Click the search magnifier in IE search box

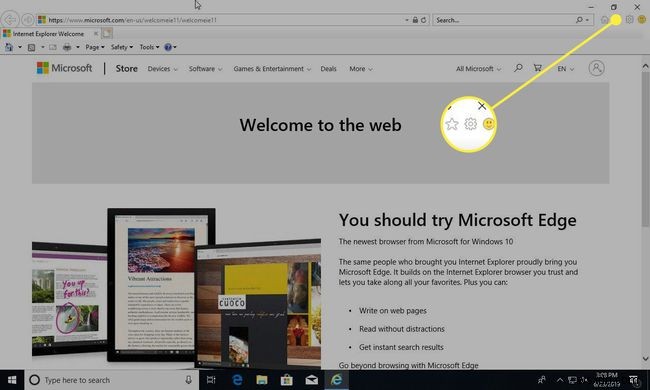[579, 20]
